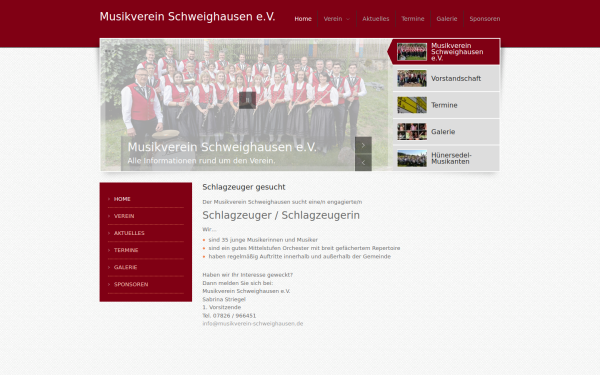Pause the slideshow with the center pause button

[x=247, y=100]
